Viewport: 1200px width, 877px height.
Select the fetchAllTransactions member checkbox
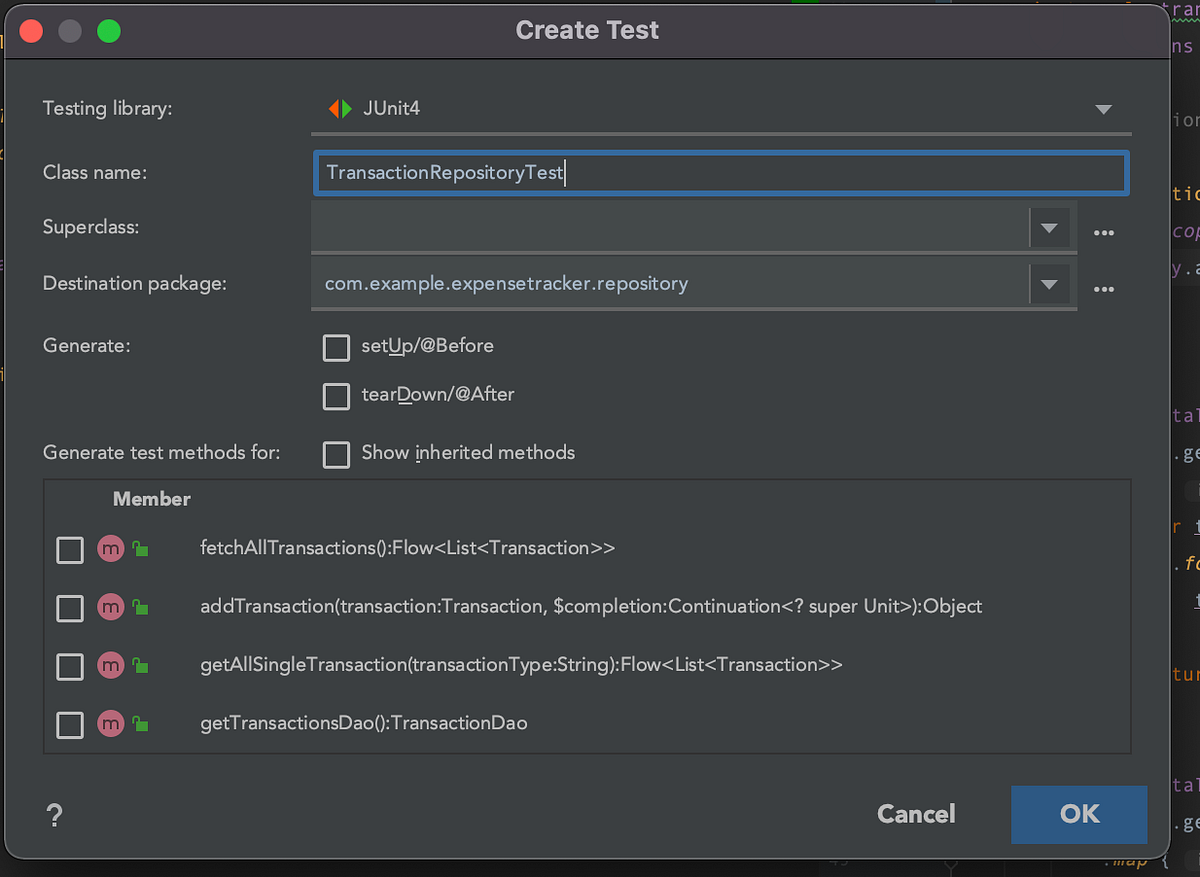pyautogui.click(x=70, y=549)
